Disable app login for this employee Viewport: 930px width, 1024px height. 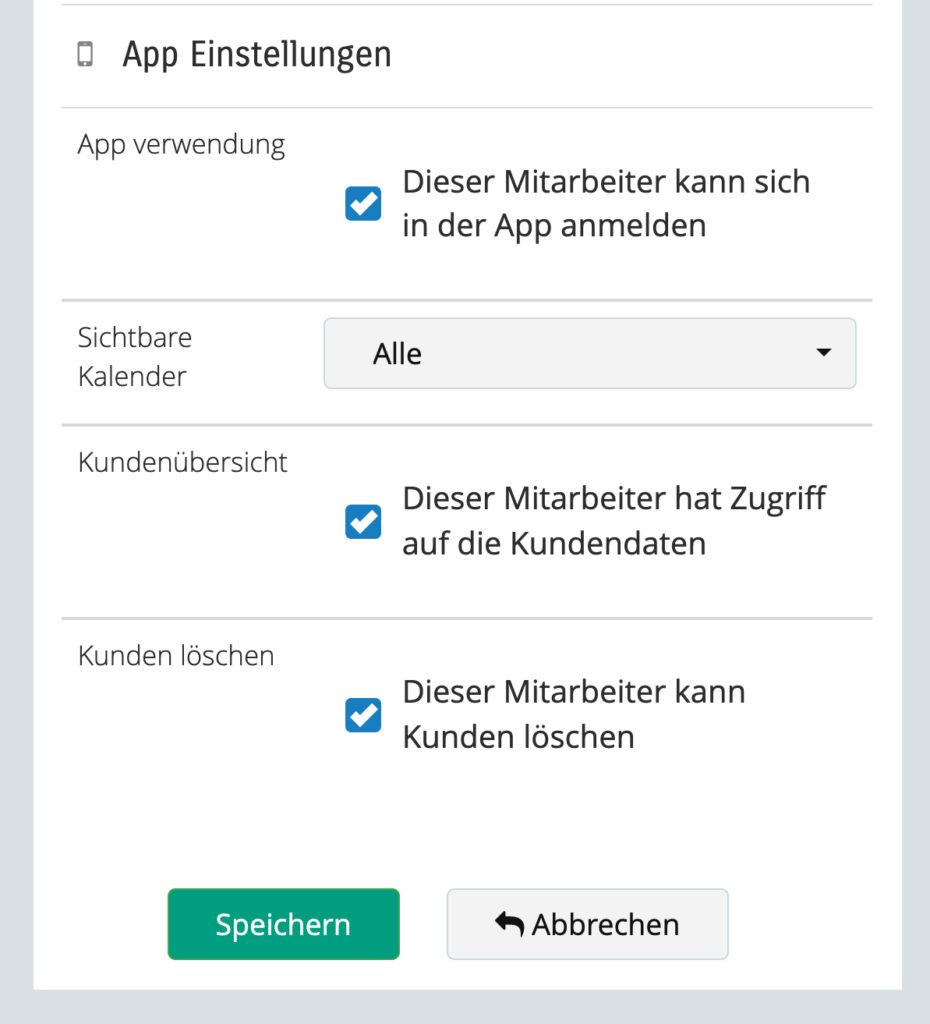(363, 204)
